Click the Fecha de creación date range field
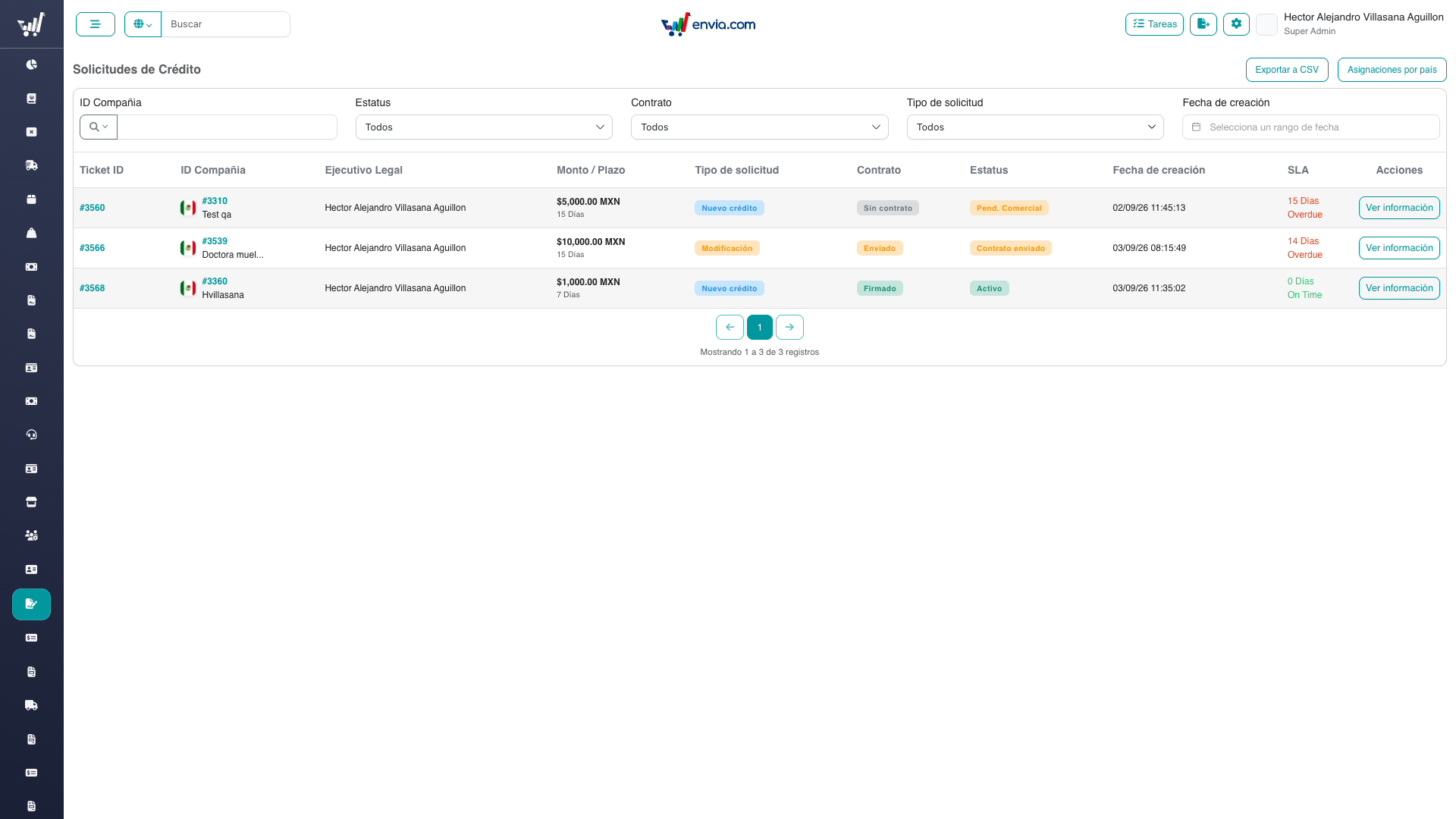Image resolution: width=1456 pixels, height=819 pixels. [x=1310, y=127]
